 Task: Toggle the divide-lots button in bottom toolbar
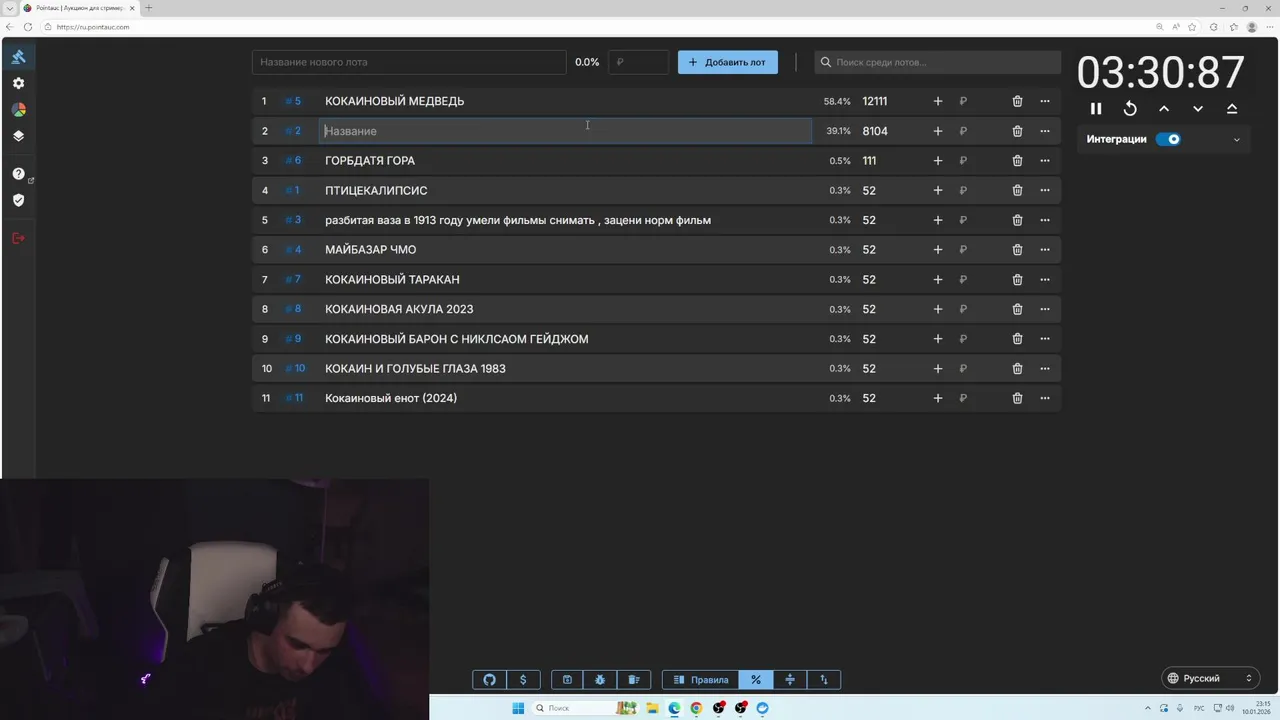point(790,680)
